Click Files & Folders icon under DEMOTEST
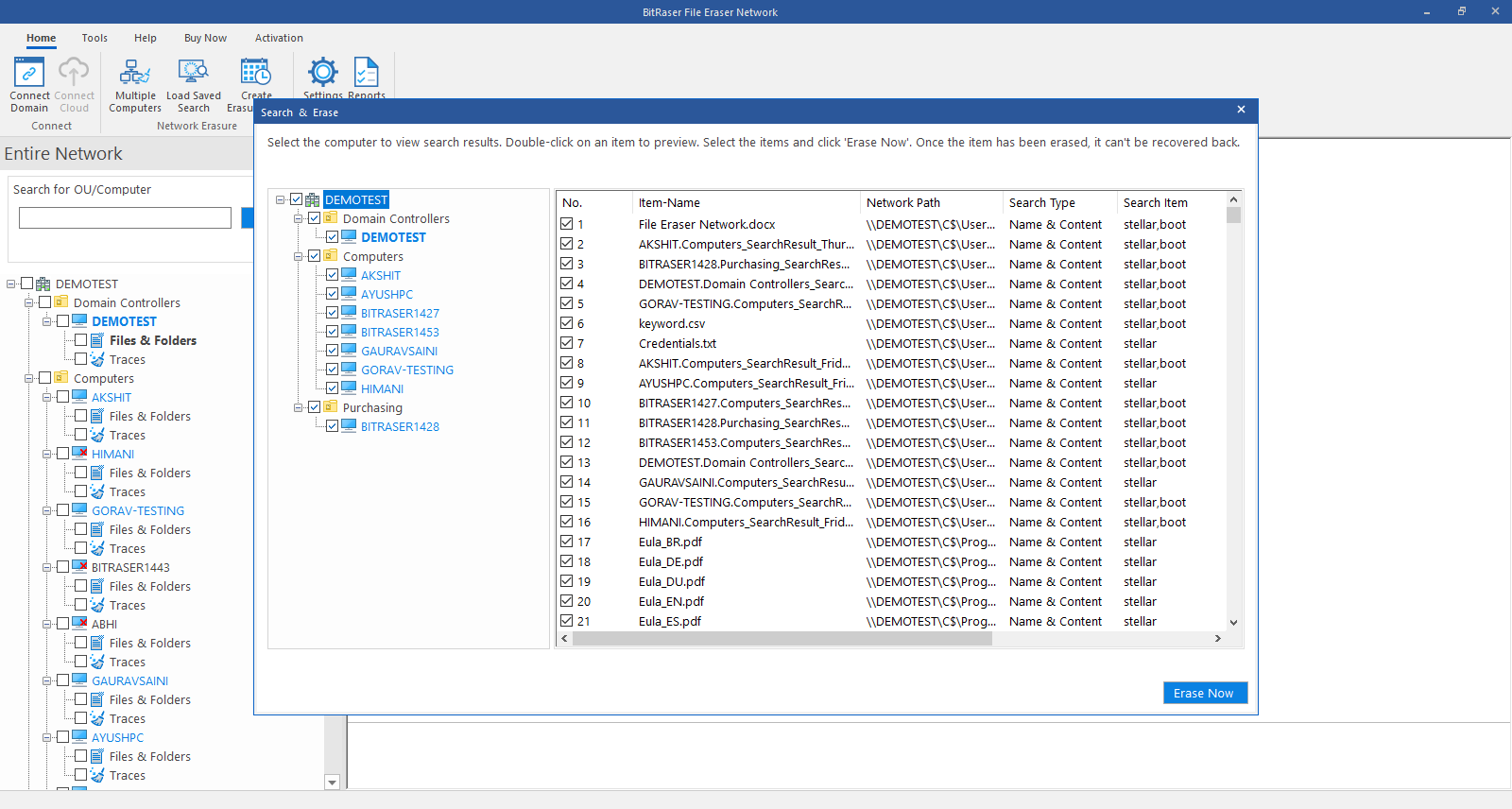This screenshot has height=809, width=1512. [97, 340]
